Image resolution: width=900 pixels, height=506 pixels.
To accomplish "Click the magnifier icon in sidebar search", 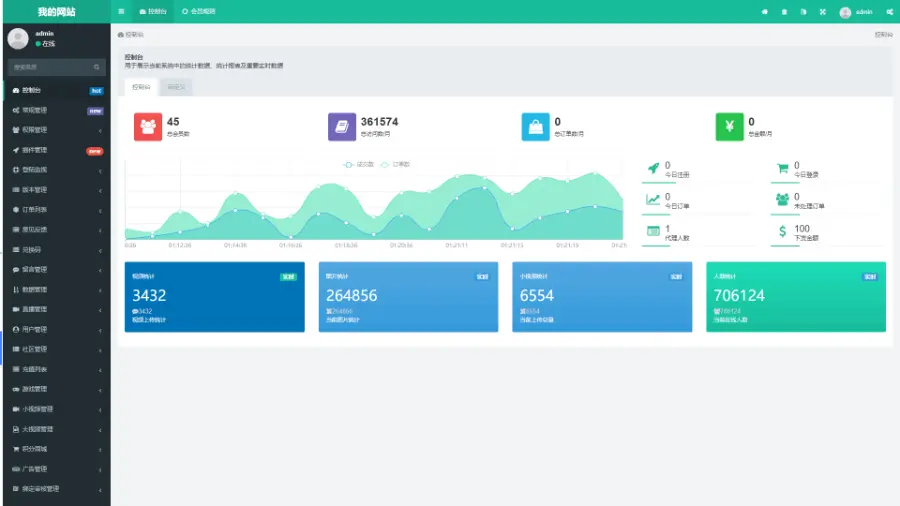I will [97, 67].
